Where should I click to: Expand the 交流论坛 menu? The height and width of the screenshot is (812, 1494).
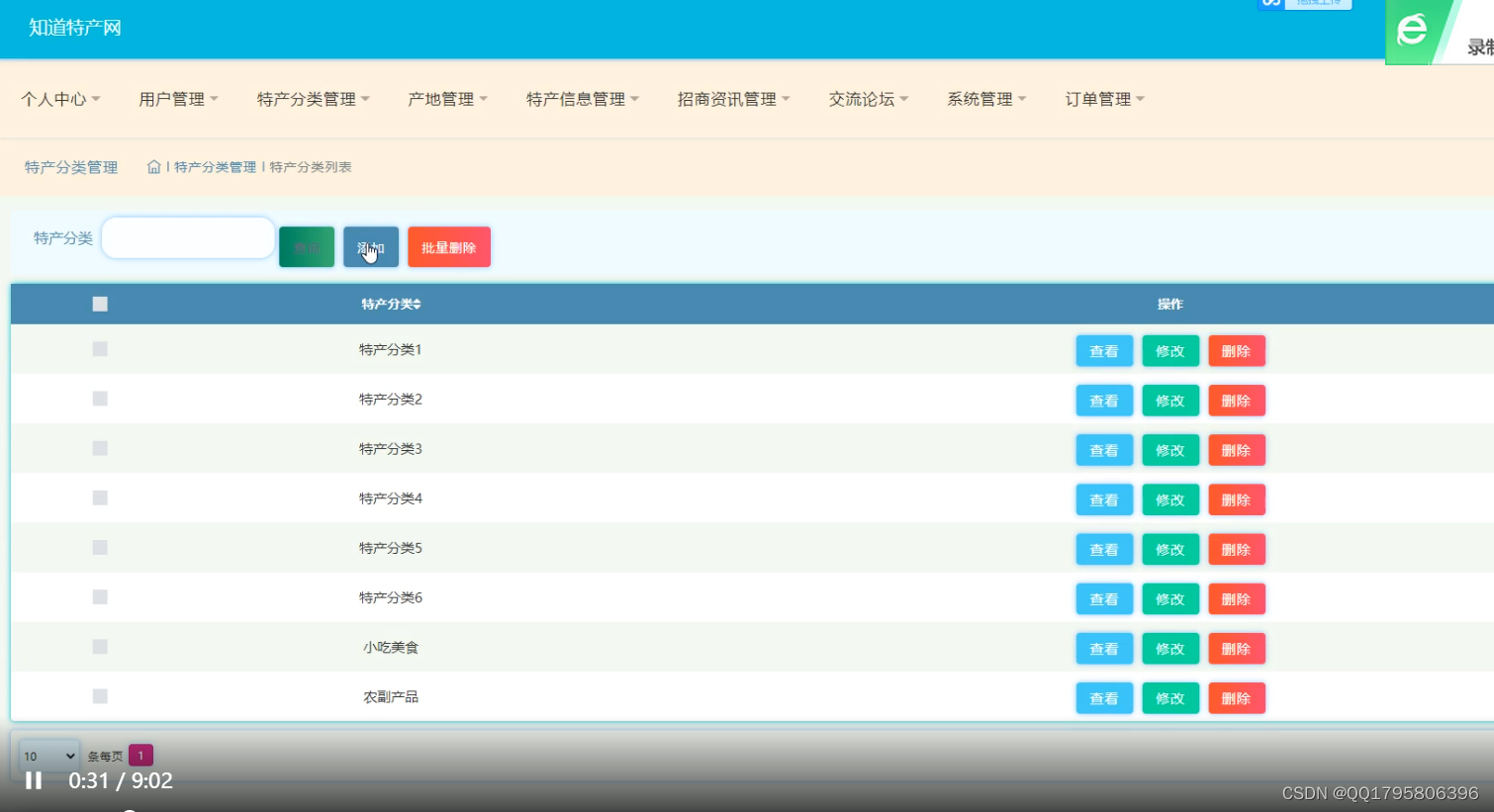pos(868,99)
